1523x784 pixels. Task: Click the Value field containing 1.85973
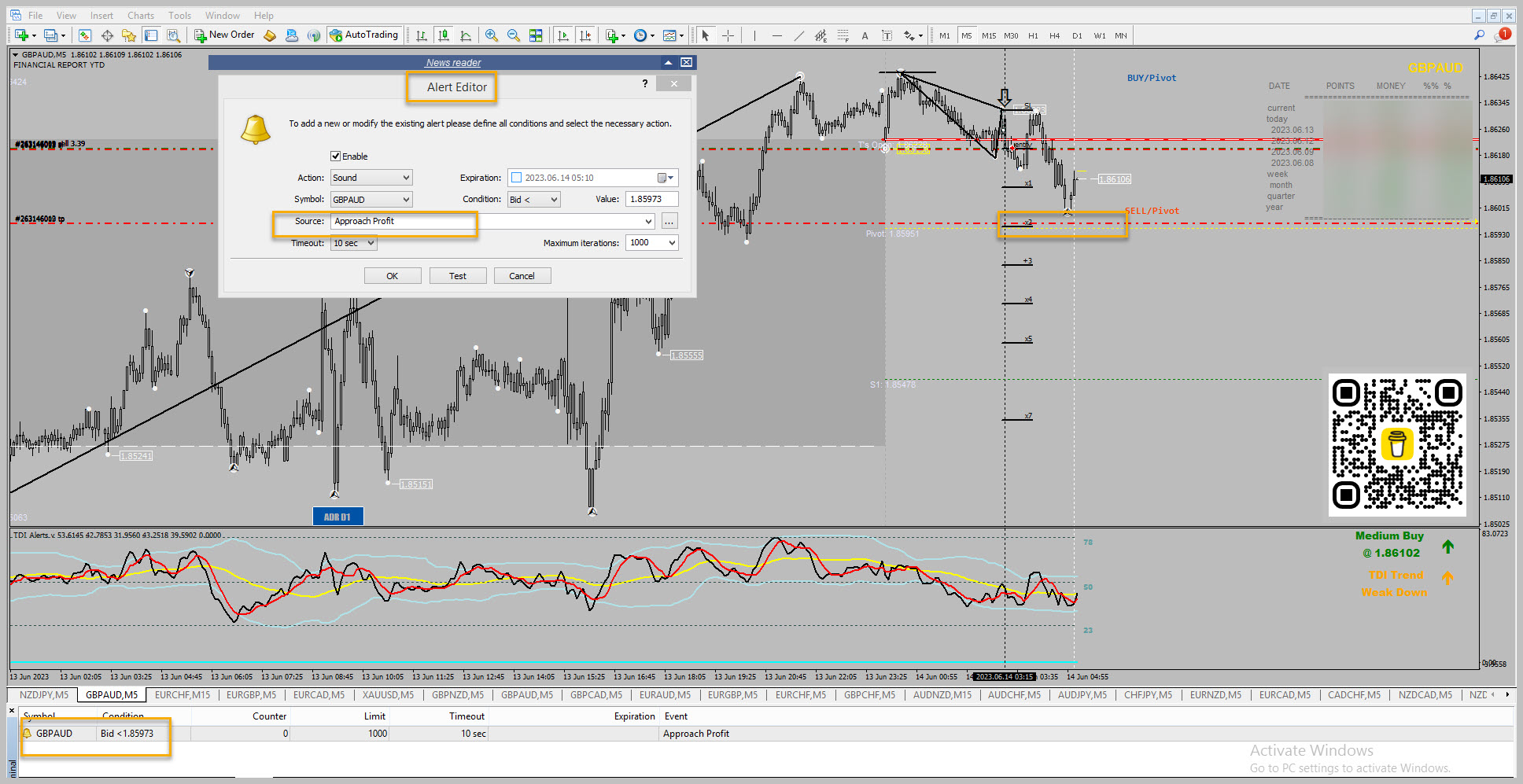point(651,200)
